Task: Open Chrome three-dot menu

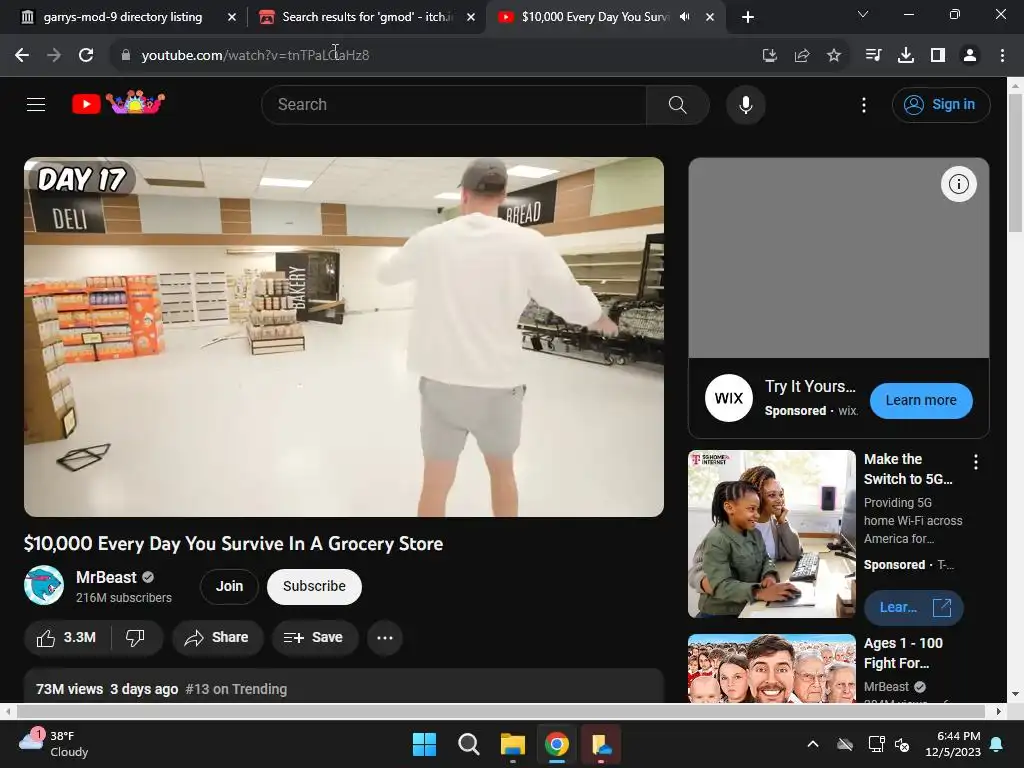Action: (1002, 56)
